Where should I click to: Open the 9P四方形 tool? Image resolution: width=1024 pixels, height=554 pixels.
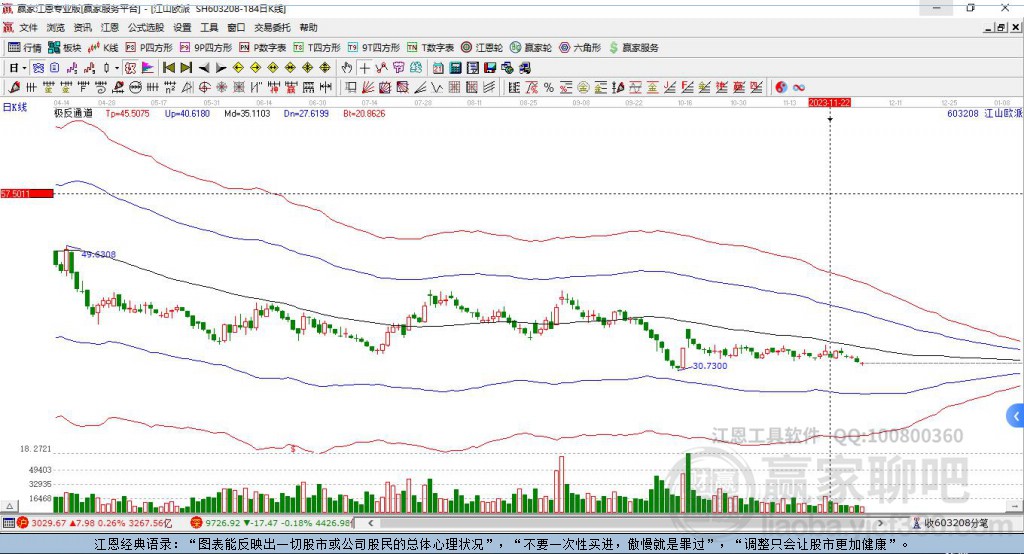point(206,48)
